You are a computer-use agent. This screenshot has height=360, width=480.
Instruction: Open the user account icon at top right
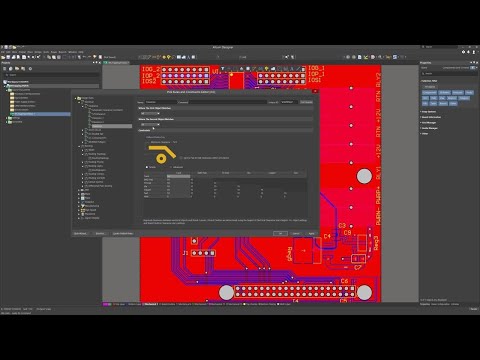[x=474, y=52]
